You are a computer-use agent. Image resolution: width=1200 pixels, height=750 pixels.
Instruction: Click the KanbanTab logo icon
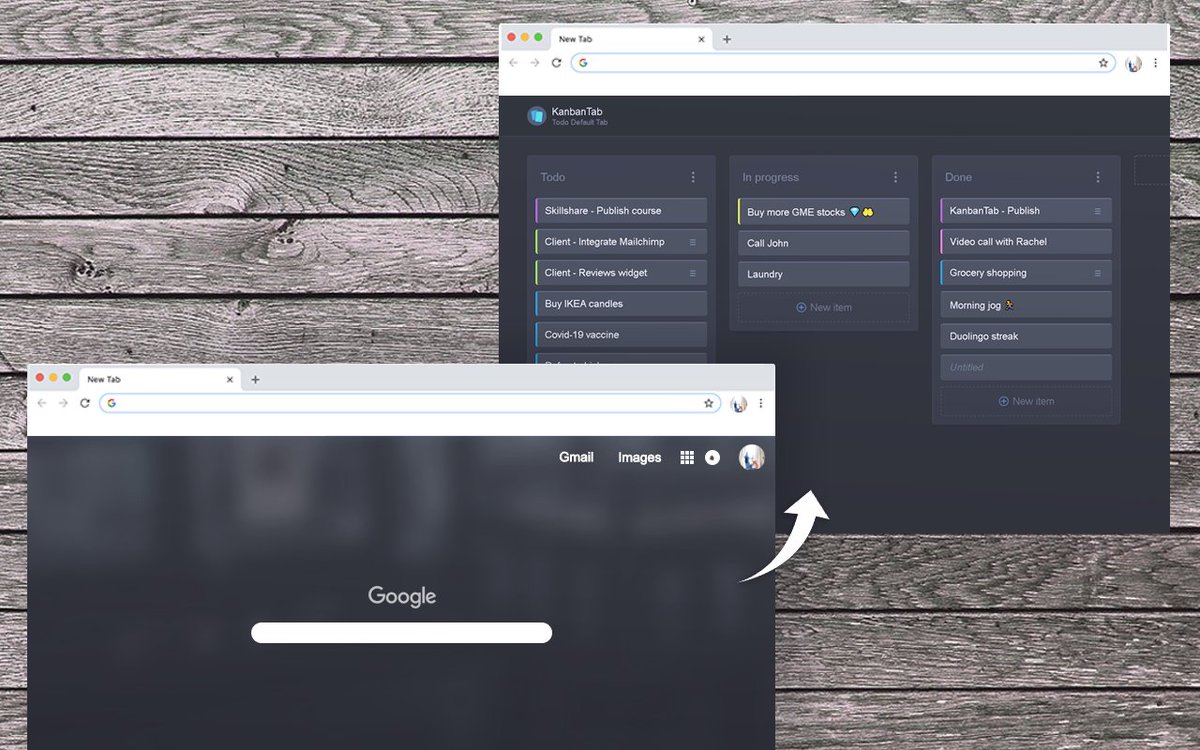[x=537, y=116]
